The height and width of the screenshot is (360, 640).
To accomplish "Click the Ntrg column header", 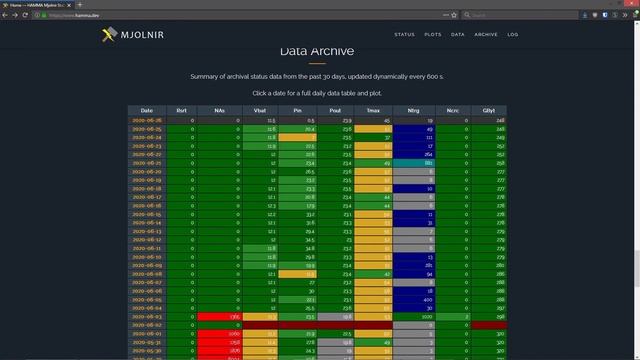I will point(413,111).
